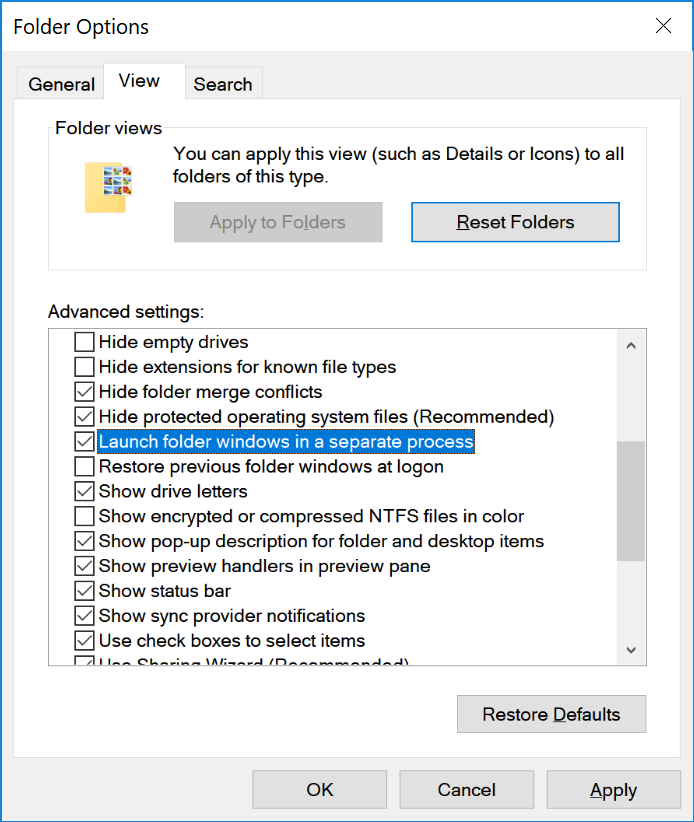Enable Show encrypted or compressed NTFS files in color
The image size is (694, 822).
tap(85, 516)
